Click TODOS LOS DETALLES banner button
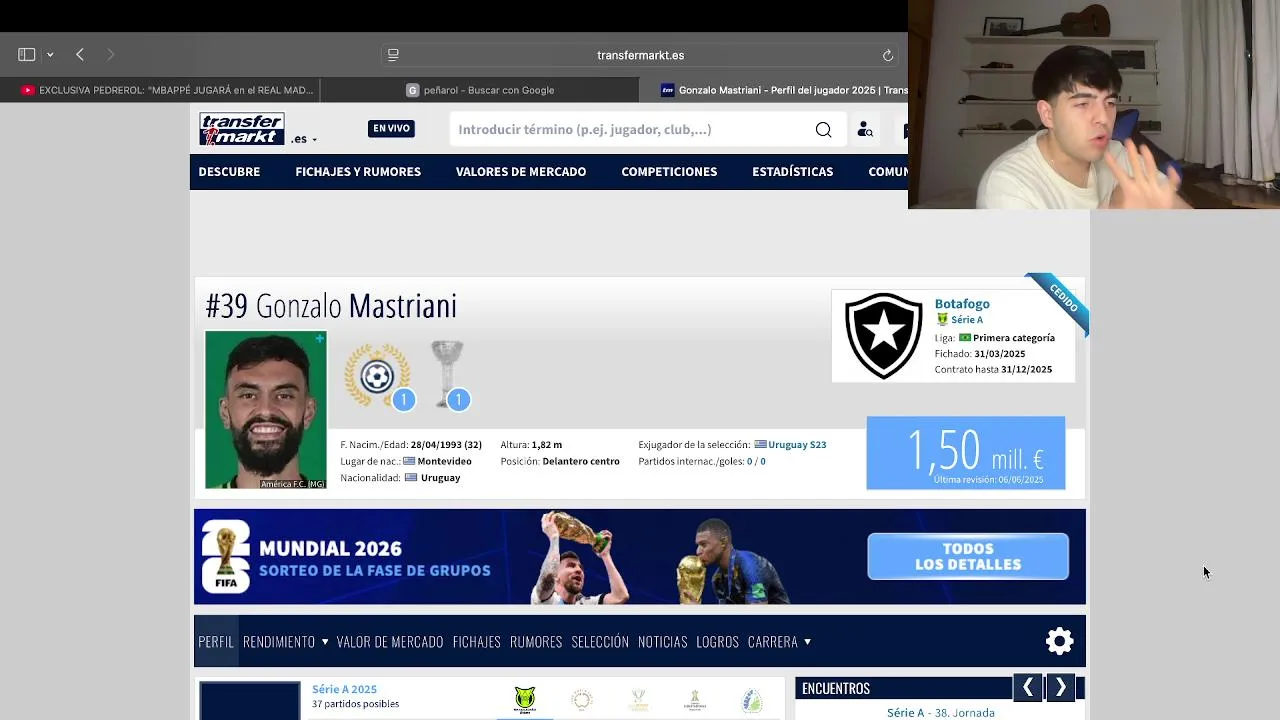 pyautogui.click(x=968, y=557)
